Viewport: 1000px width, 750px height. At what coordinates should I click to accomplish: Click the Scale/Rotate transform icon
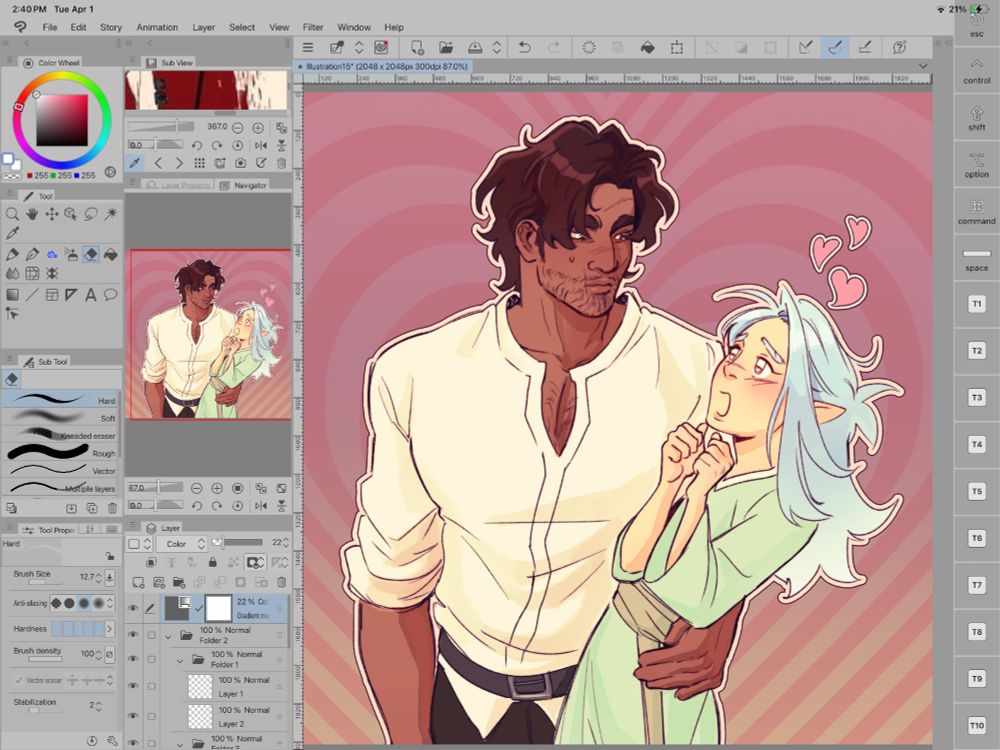pos(677,47)
